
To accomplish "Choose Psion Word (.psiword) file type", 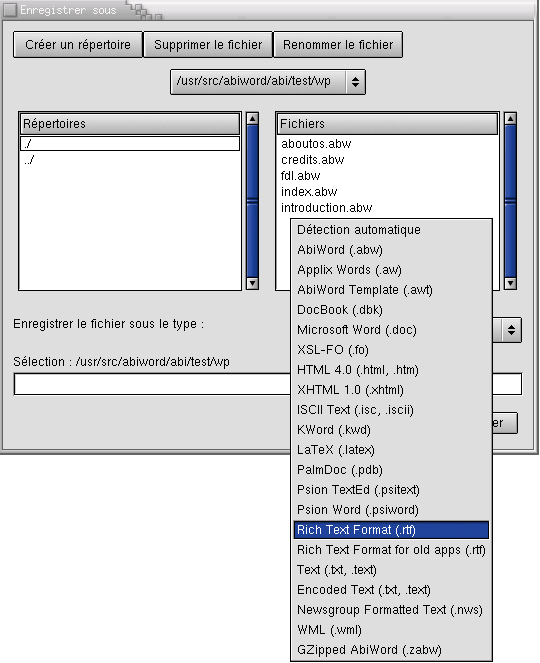I will click(x=391, y=510).
